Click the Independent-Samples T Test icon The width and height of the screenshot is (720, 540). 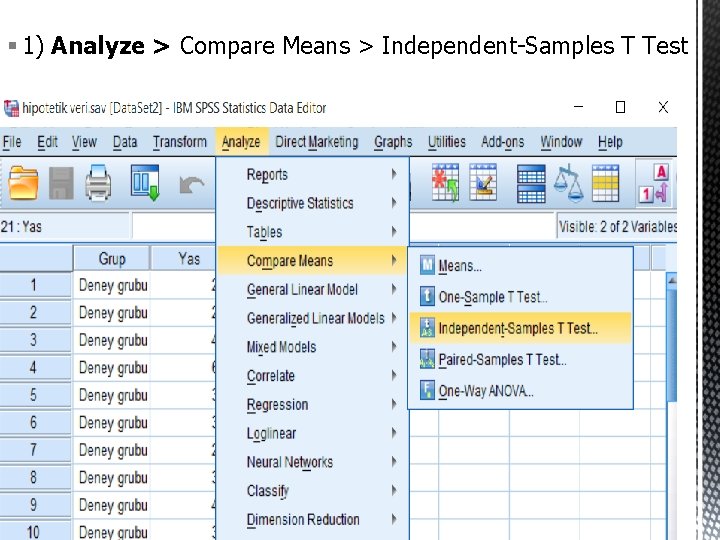coord(427,328)
